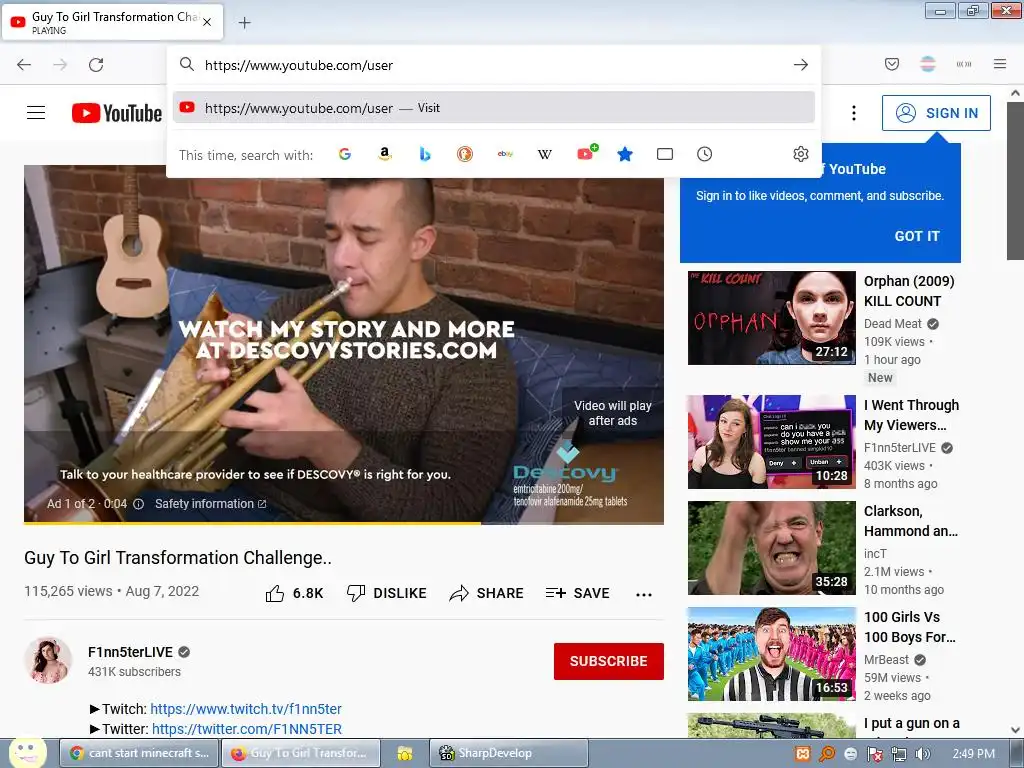Screen dimensions: 1024x768
Task: Open volume speaker icon in tray
Action: pyautogui.click(x=922, y=754)
